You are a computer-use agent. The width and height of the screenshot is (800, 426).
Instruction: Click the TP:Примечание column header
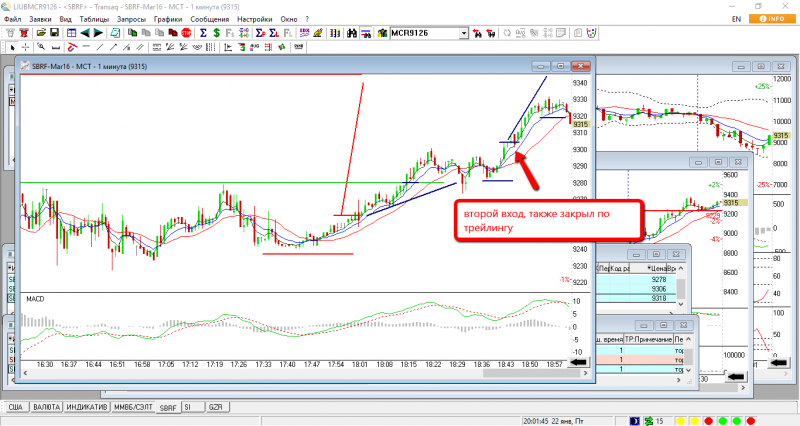click(x=648, y=339)
